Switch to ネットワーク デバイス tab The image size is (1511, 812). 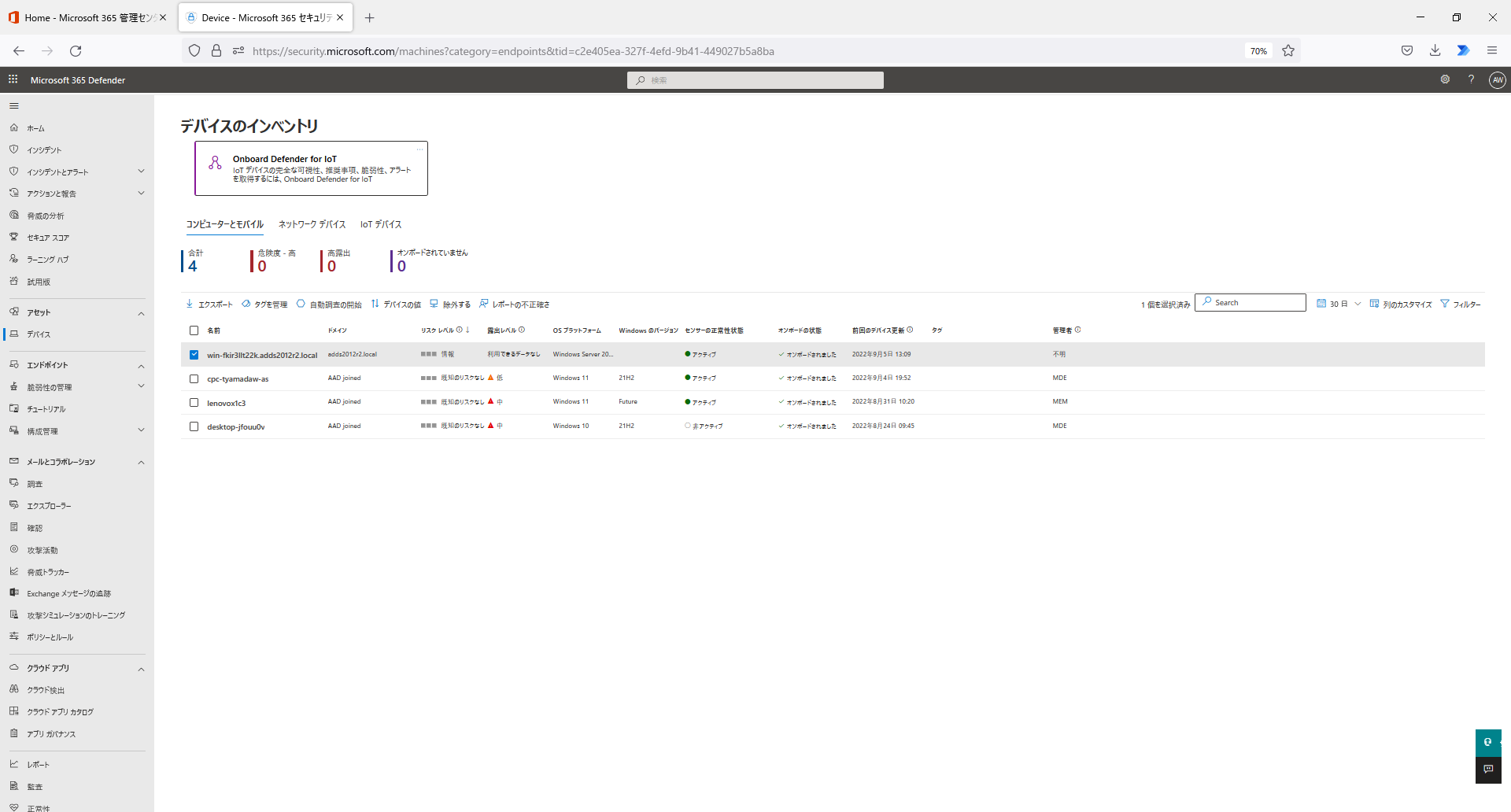[x=312, y=224]
